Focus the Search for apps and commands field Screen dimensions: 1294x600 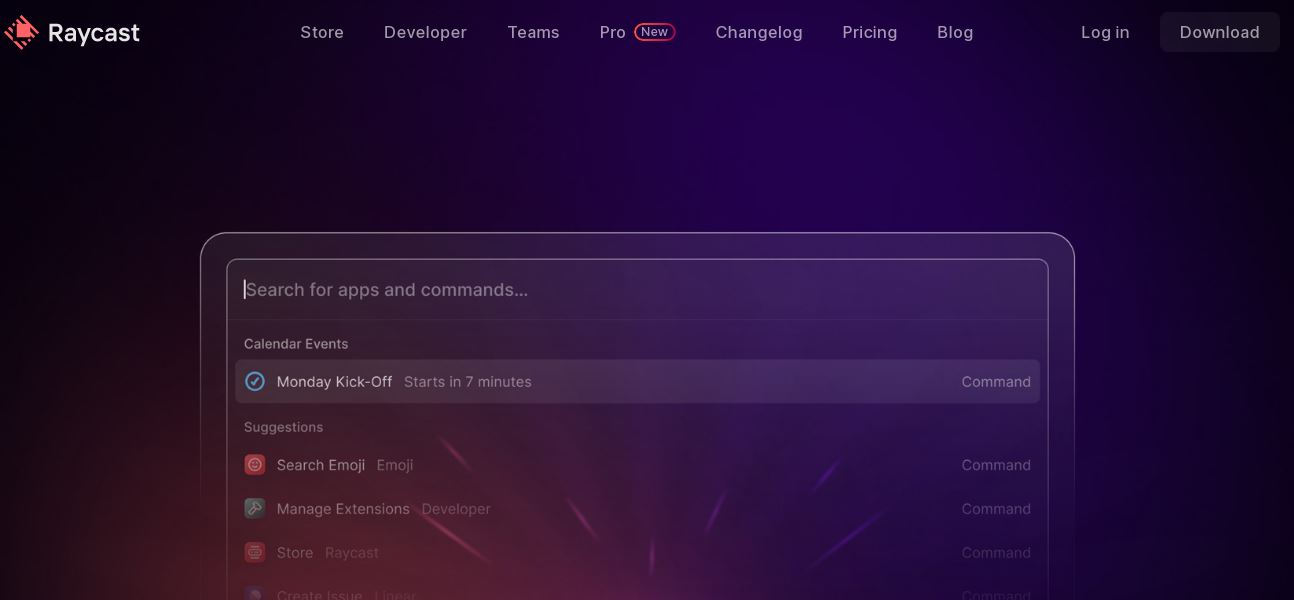tap(637, 290)
